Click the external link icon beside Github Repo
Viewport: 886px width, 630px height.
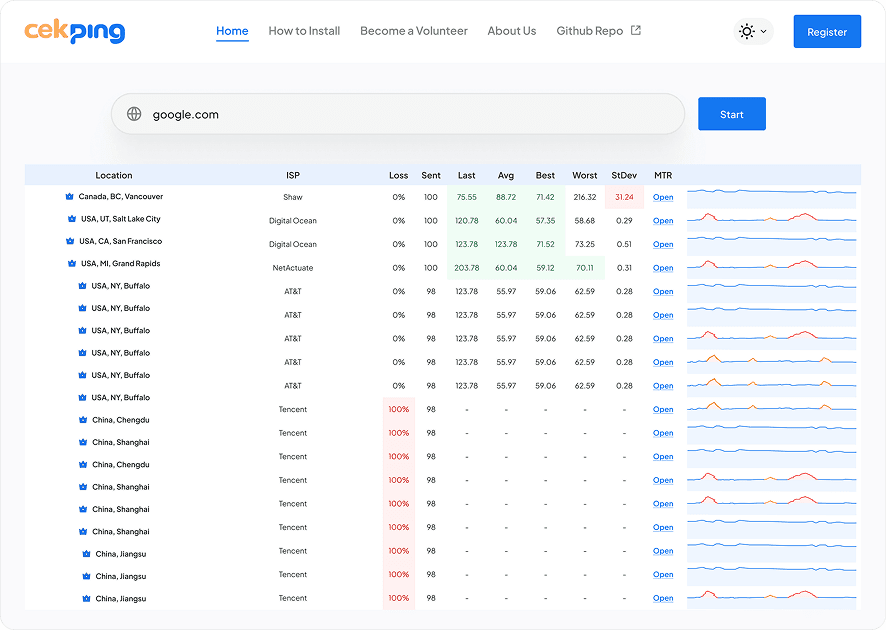click(637, 30)
